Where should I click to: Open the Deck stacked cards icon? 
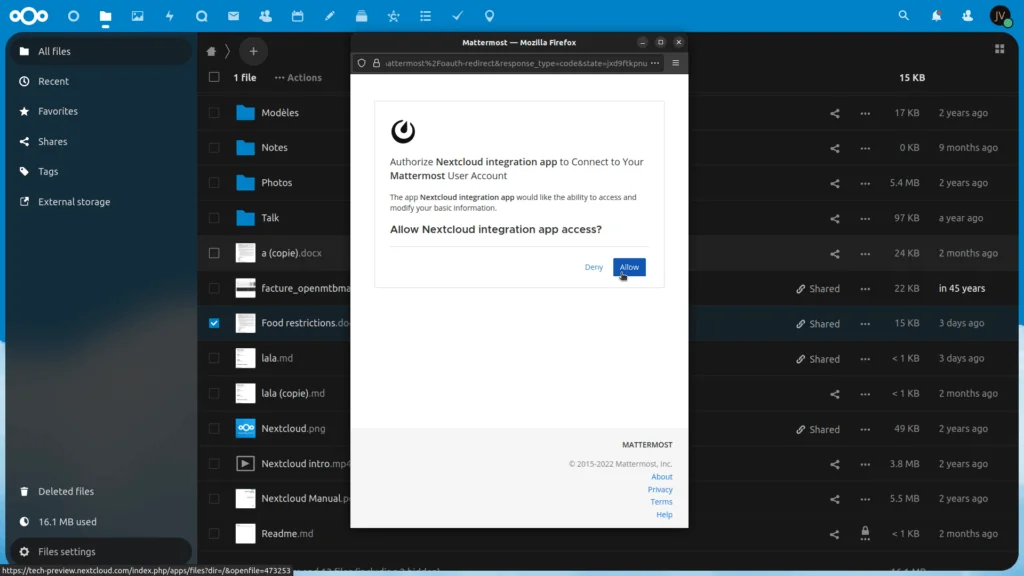(361, 16)
